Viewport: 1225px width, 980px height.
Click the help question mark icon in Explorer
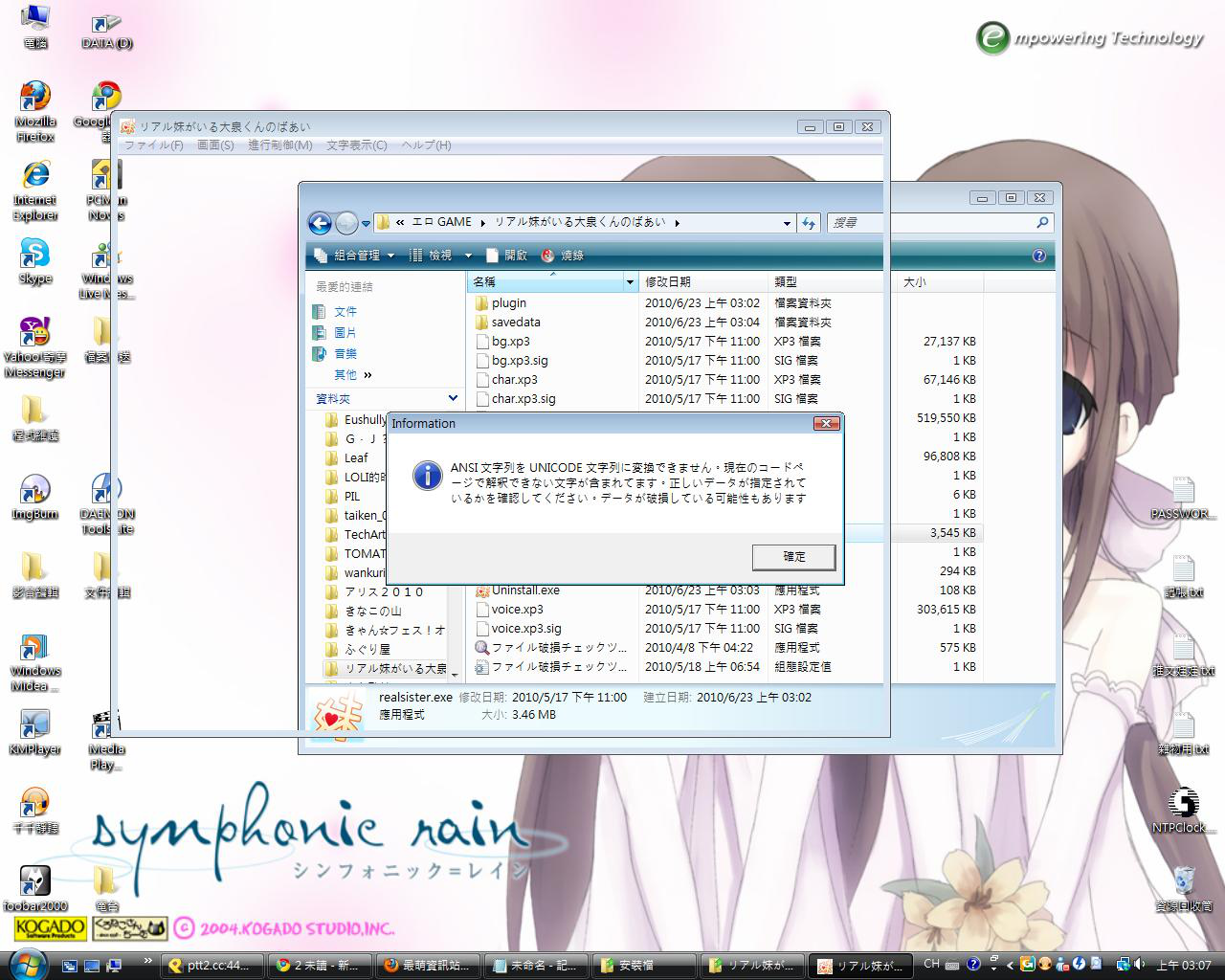[x=1038, y=256]
